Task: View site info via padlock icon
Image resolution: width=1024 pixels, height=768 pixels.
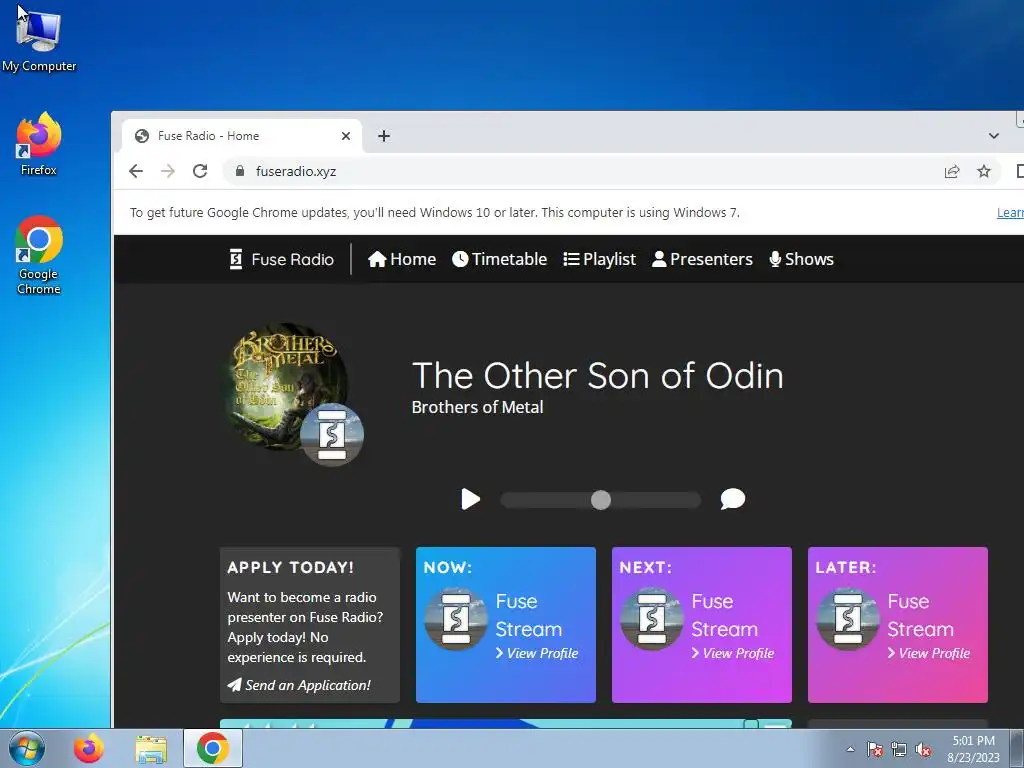Action: (240, 171)
